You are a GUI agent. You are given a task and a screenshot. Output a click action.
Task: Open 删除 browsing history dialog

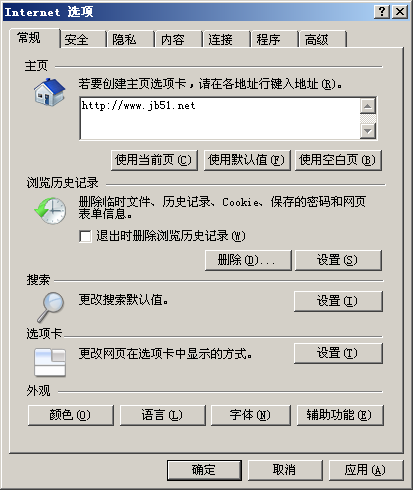point(248,260)
